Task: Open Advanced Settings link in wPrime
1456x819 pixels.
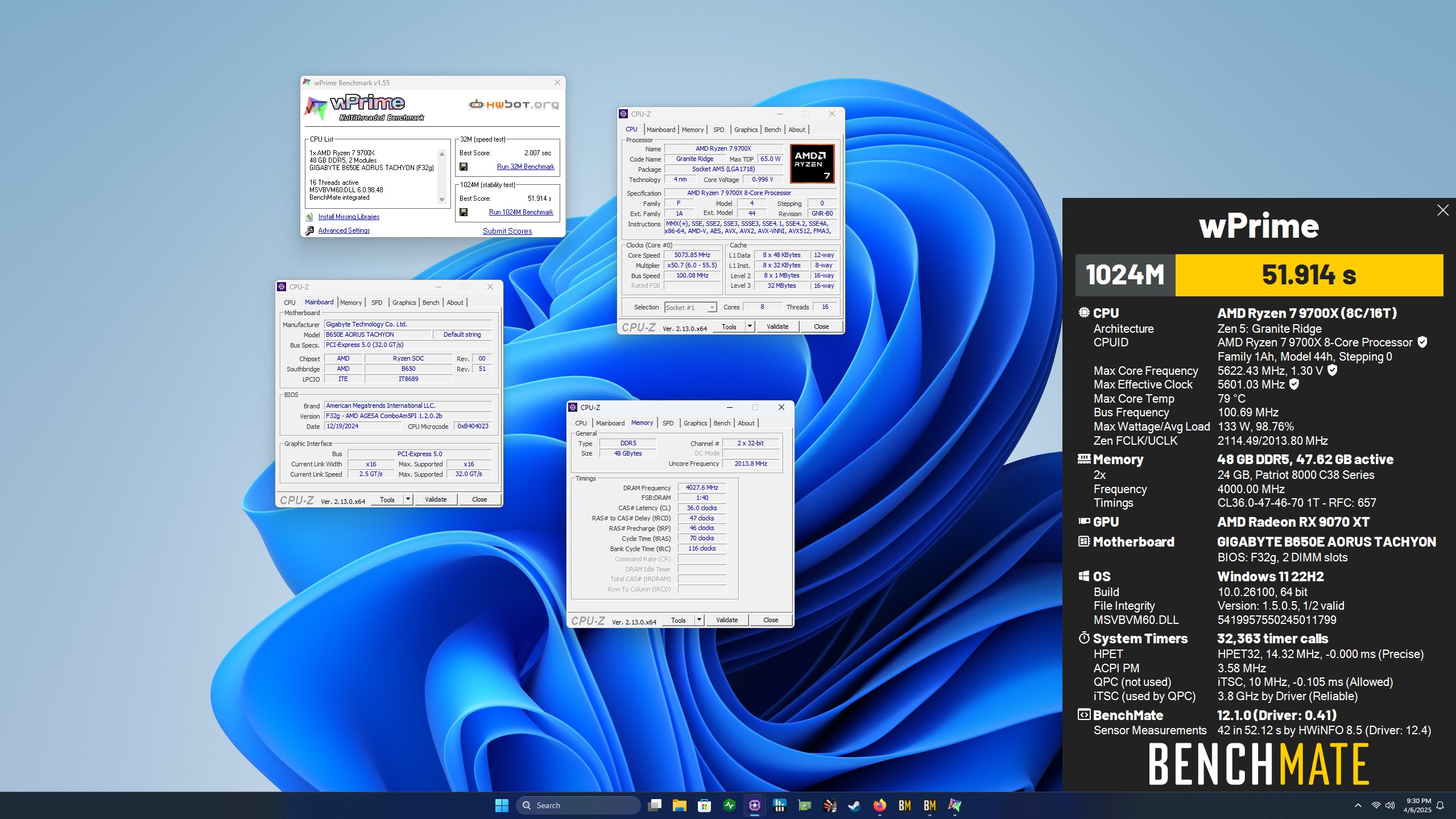Action: [344, 230]
